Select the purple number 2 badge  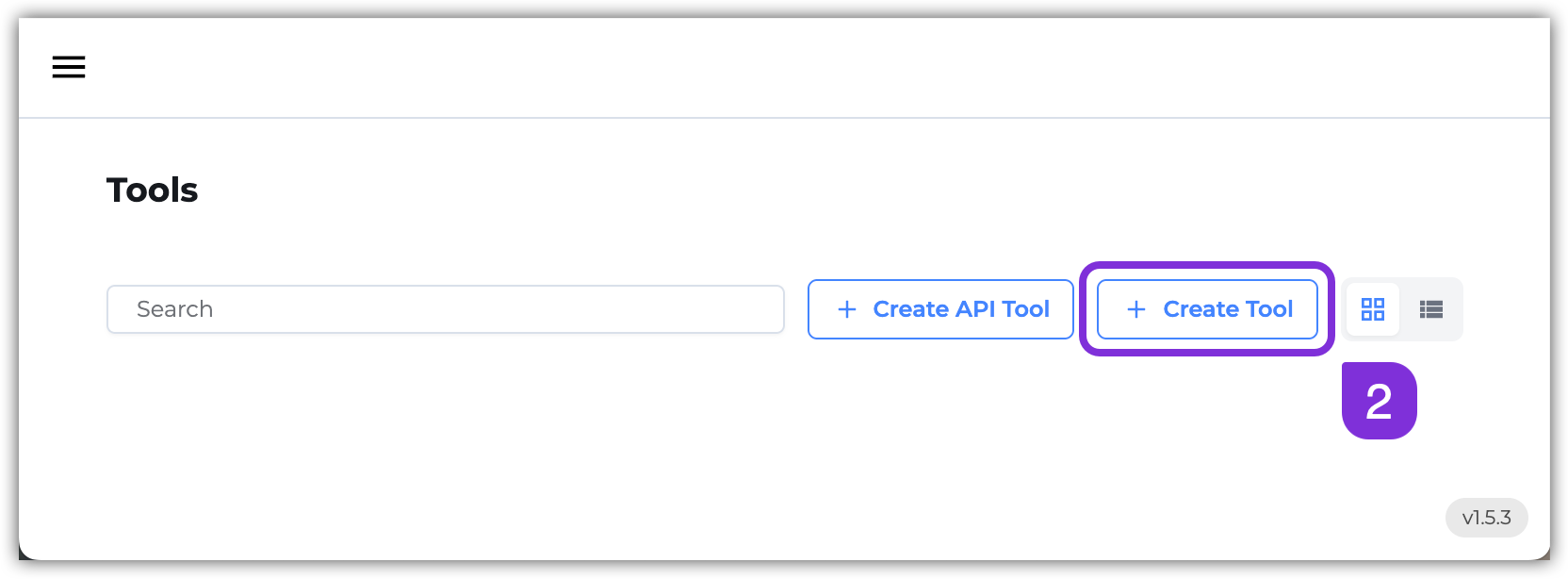[1379, 400]
